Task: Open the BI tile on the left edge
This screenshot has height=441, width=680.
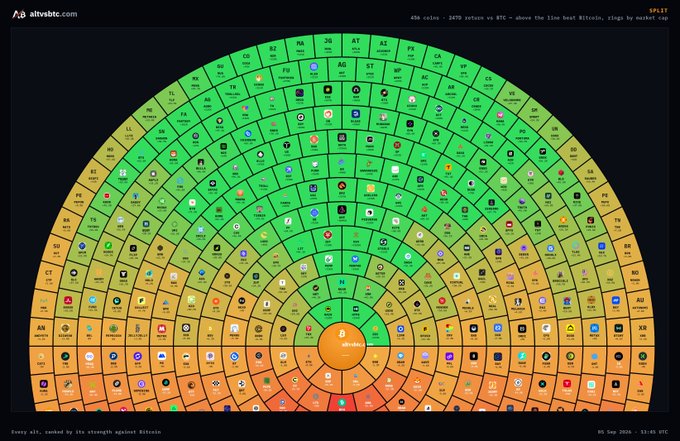Action: click(94, 174)
